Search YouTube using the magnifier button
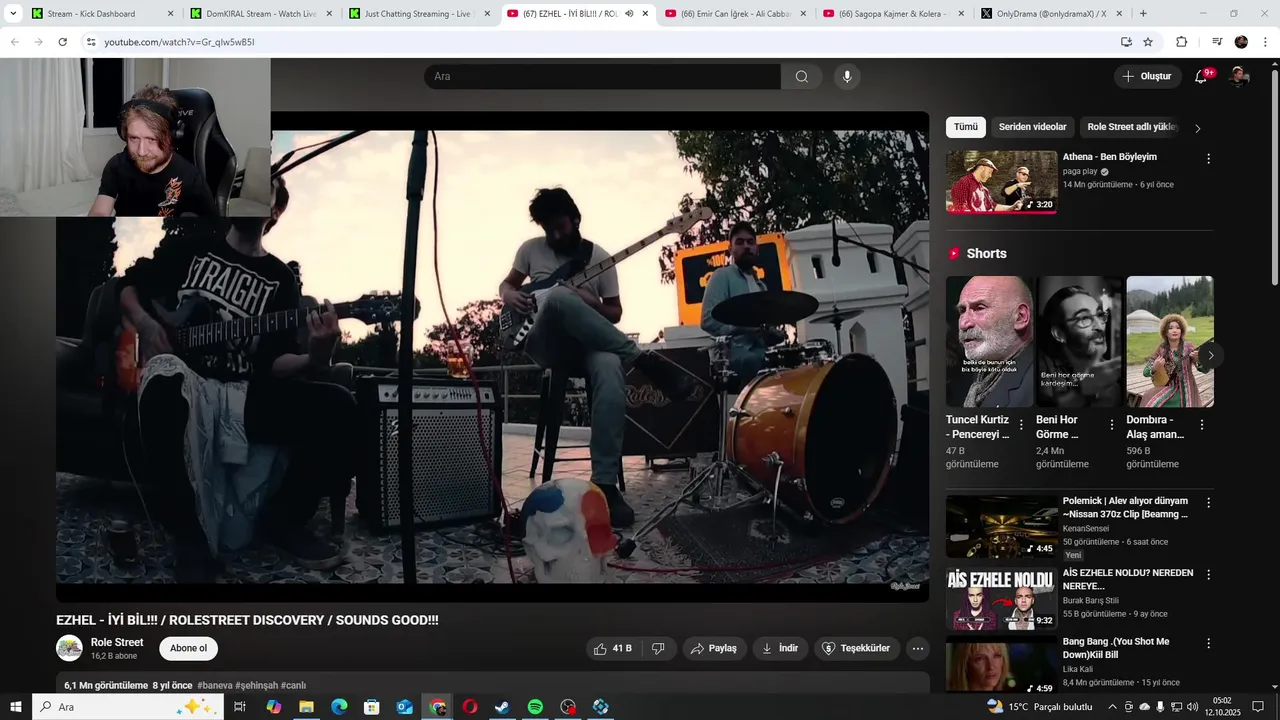The width and height of the screenshot is (1280, 720). point(802,77)
